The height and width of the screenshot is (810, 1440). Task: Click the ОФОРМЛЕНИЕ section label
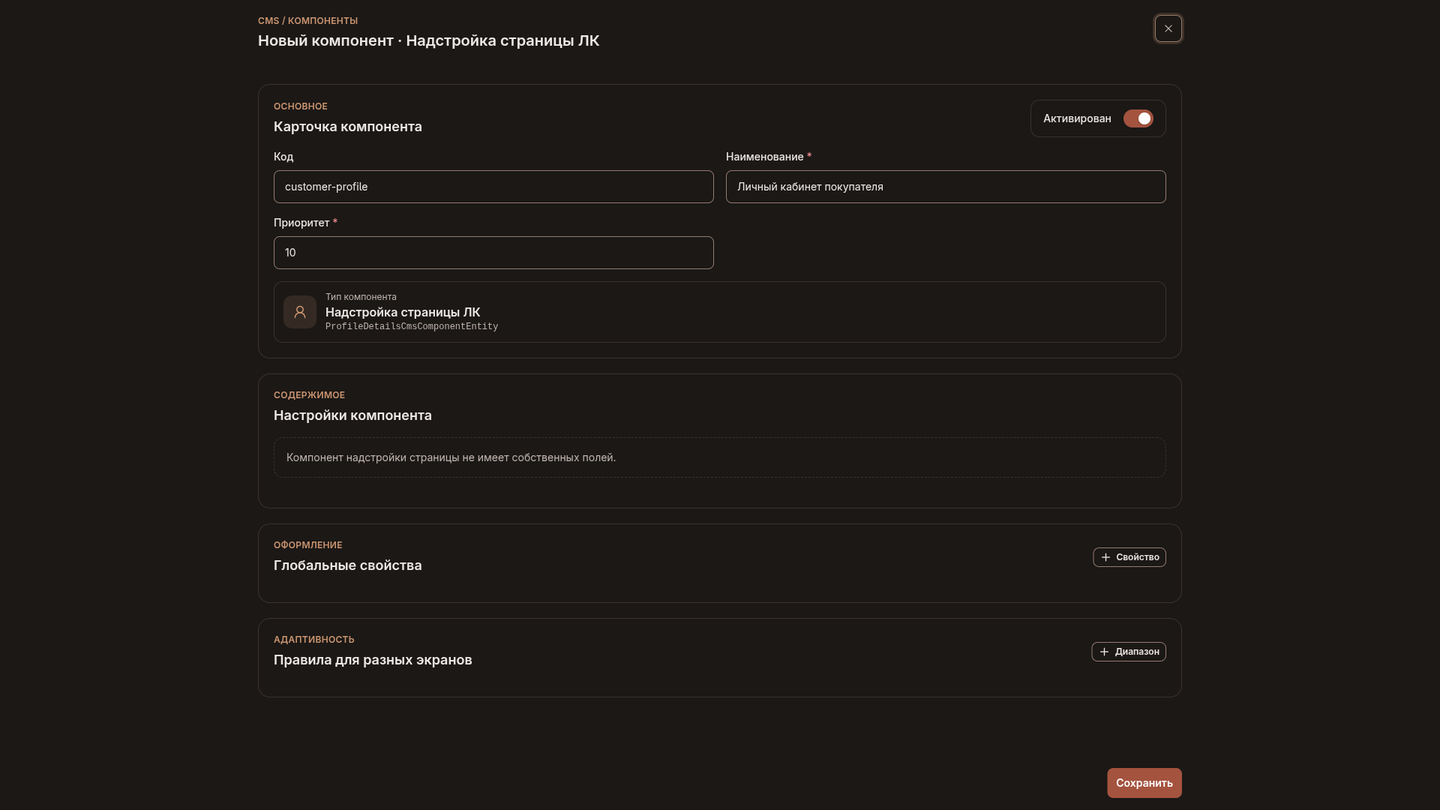(x=308, y=546)
